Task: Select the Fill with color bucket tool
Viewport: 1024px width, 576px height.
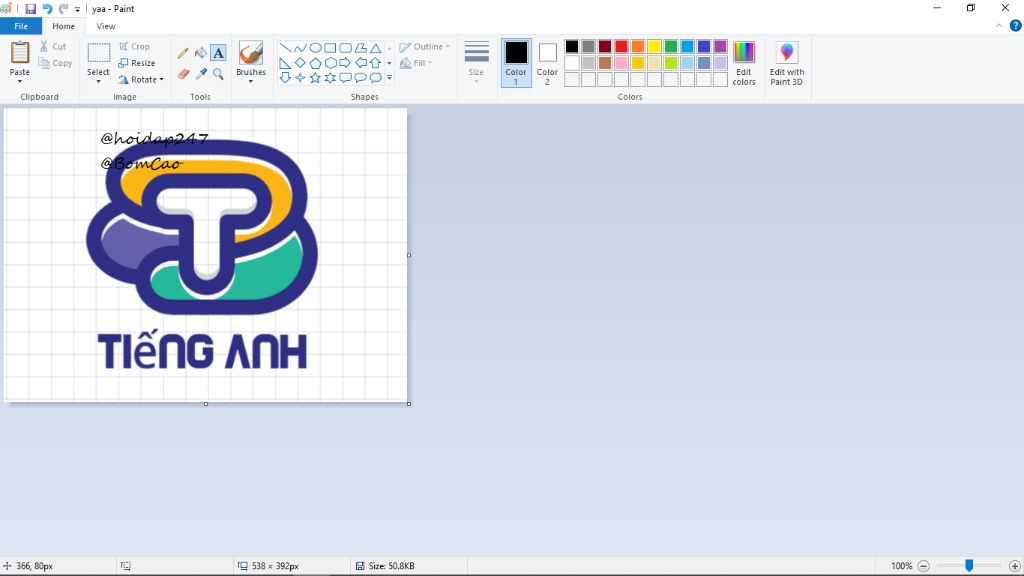Action: [199, 52]
